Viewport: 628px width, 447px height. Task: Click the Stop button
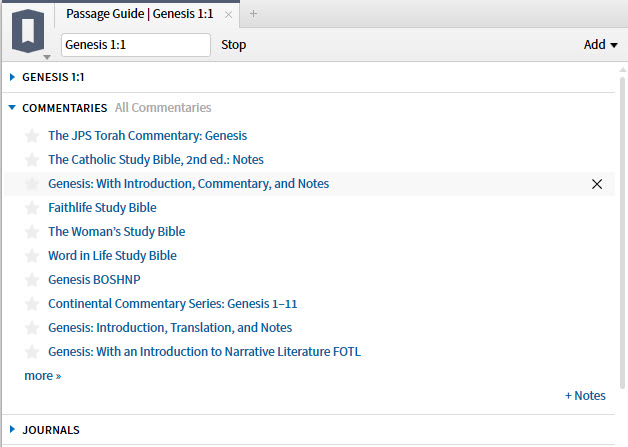233,45
